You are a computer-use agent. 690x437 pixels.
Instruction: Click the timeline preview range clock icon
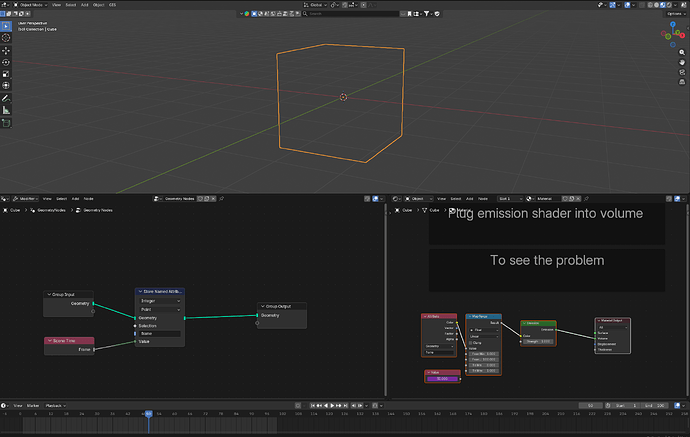pyautogui.click(x=608, y=405)
